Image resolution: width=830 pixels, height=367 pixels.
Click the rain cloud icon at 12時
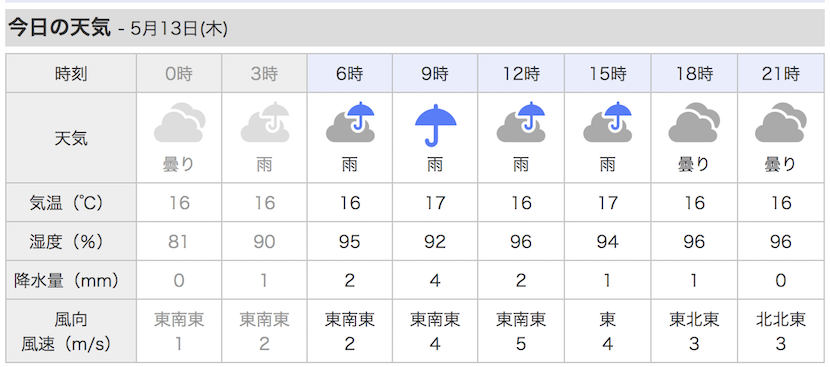[x=521, y=122]
